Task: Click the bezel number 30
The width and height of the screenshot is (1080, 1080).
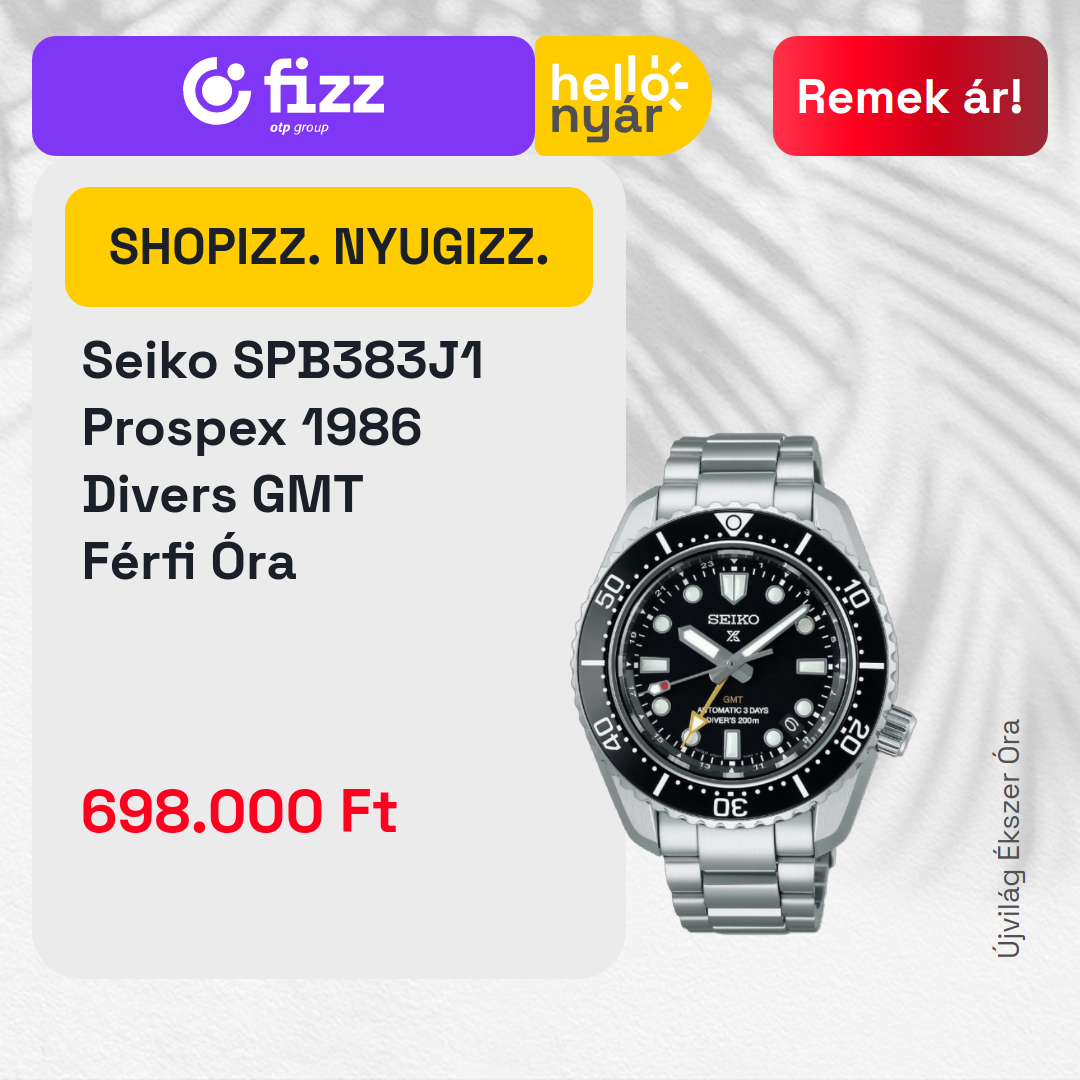Action: (x=731, y=806)
